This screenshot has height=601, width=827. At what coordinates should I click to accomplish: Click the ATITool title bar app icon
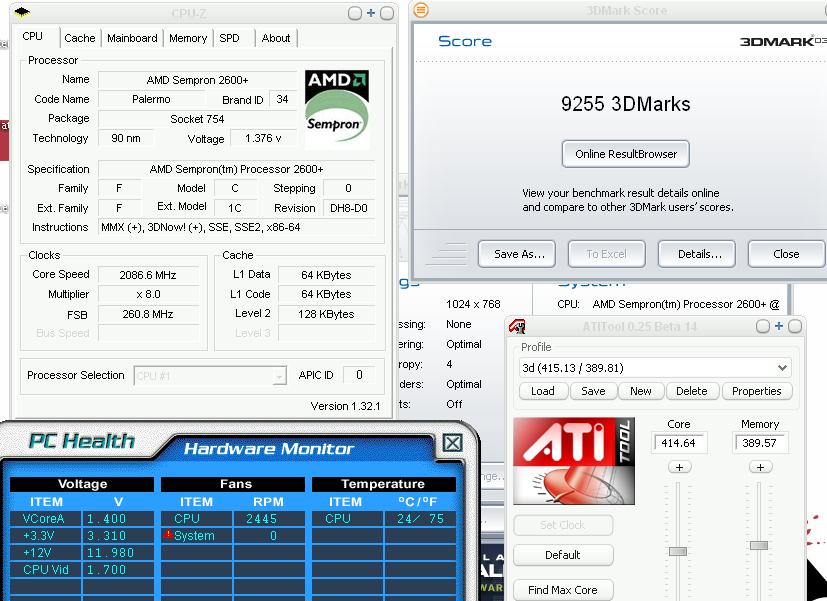(517, 326)
